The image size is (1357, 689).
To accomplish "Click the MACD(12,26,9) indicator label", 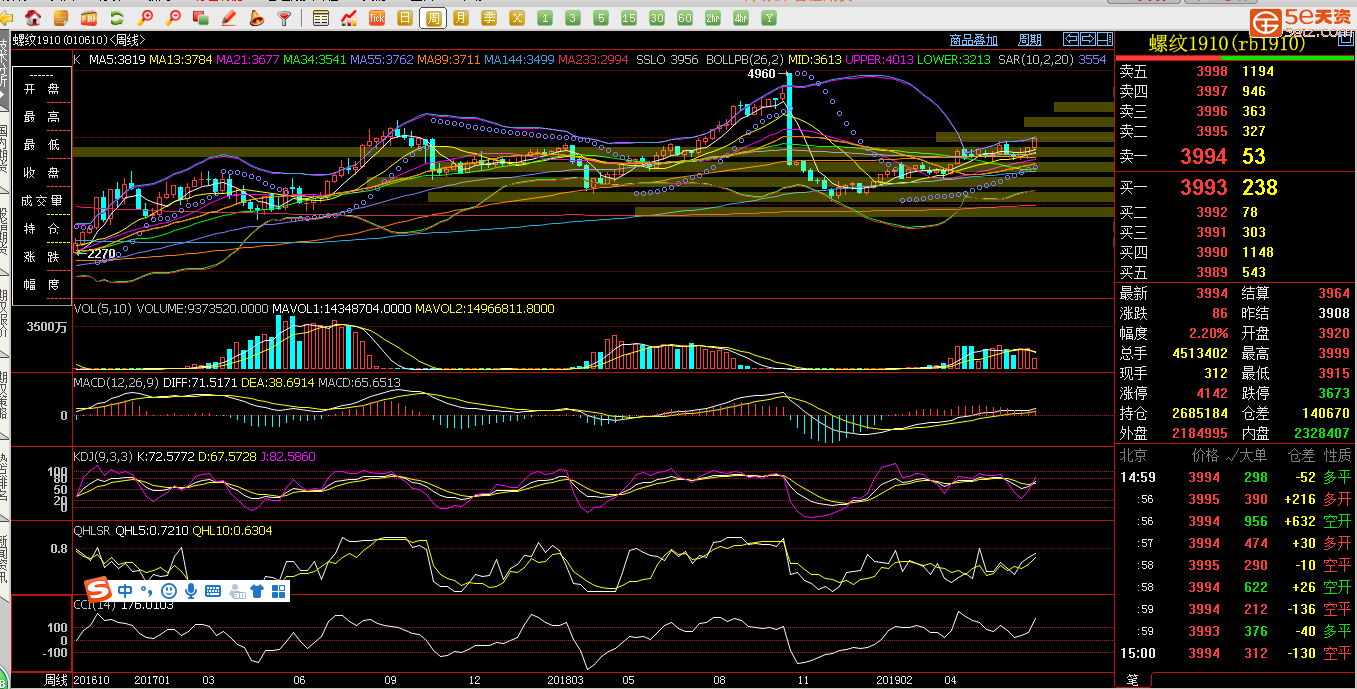I will pos(115,382).
